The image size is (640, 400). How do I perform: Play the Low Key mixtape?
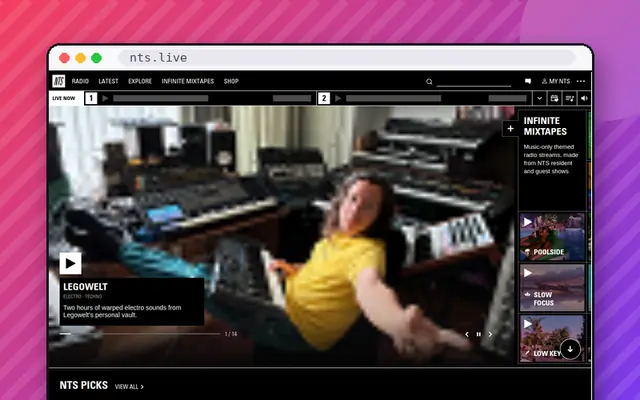528,324
